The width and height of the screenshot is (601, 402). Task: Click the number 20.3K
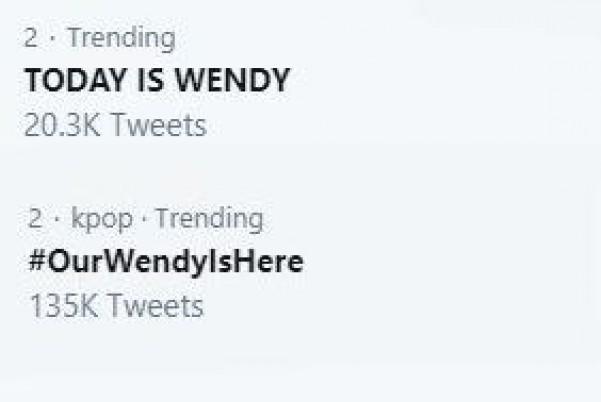point(63,126)
